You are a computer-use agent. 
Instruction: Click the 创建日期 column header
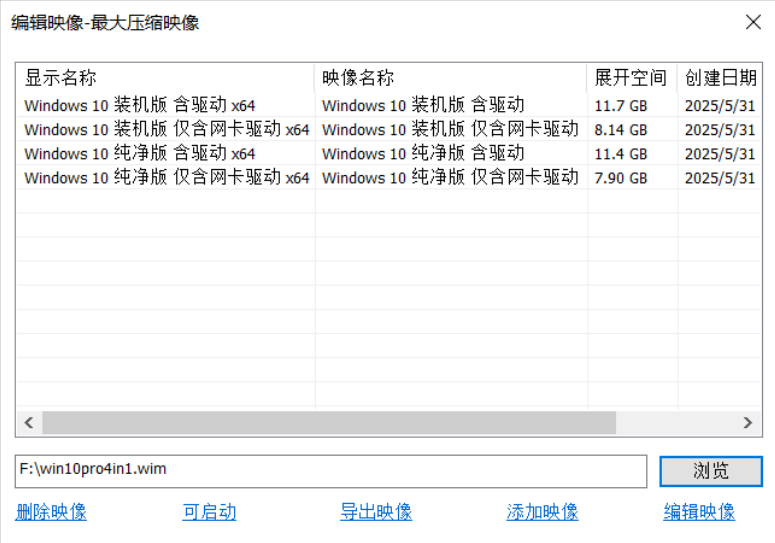720,78
